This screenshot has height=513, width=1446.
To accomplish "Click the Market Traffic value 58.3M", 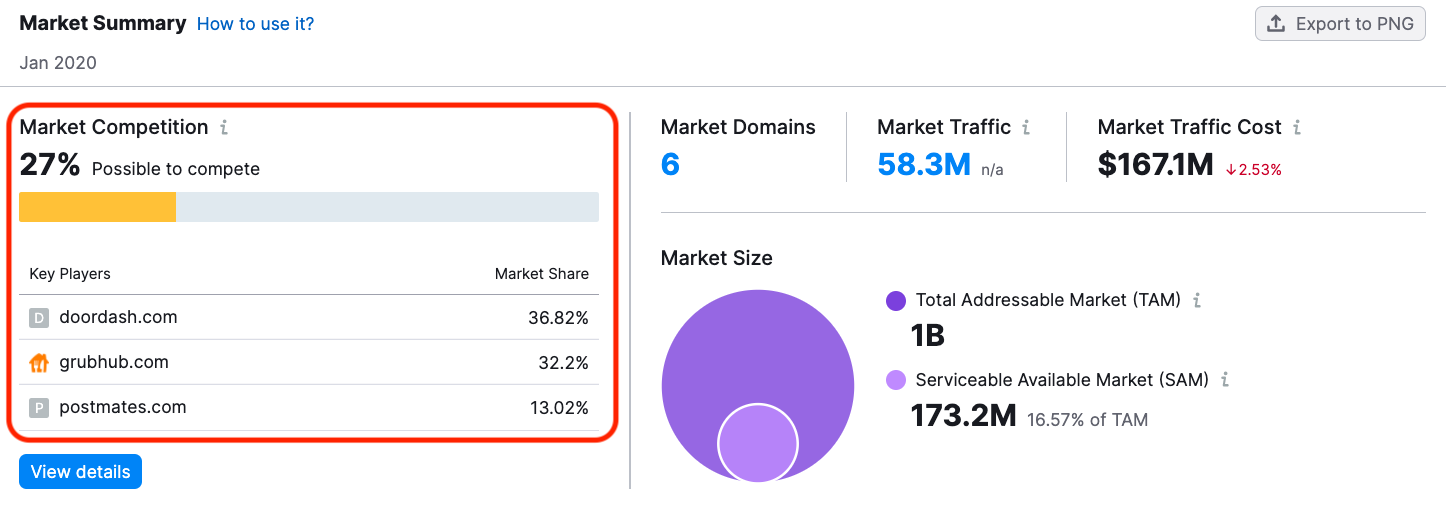I will pos(924,164).
